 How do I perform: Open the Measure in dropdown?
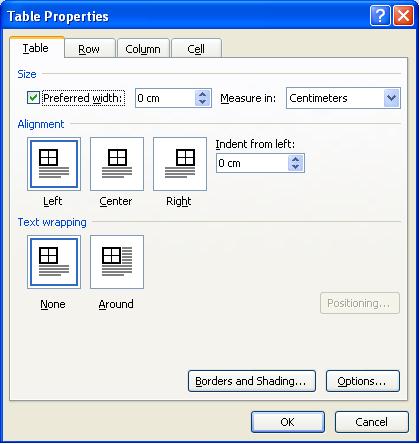click(x=391, y=98)
